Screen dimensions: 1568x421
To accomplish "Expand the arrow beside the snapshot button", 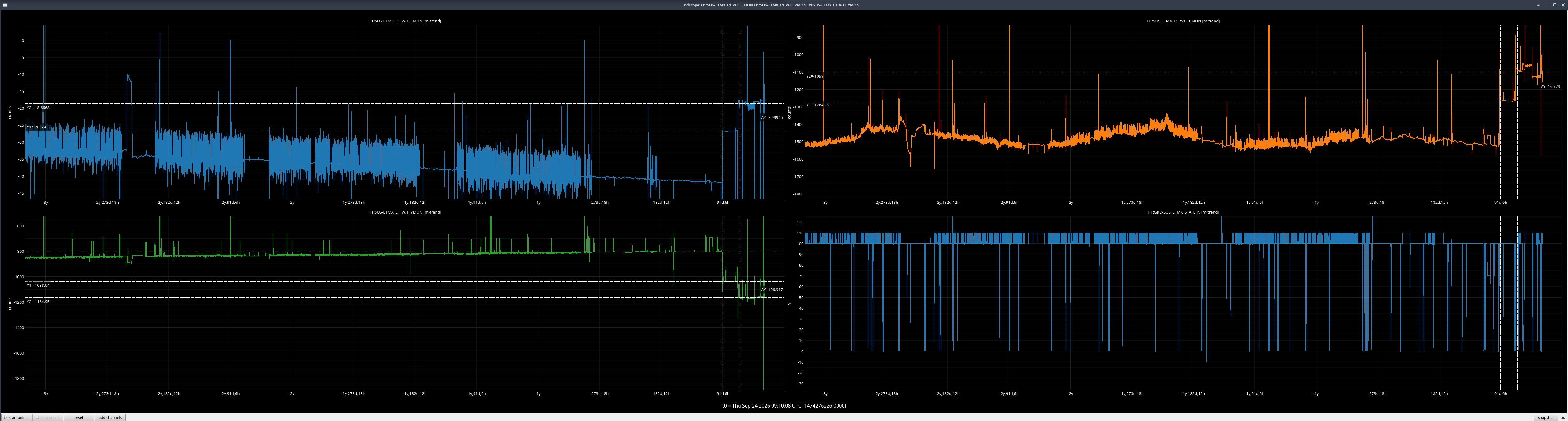I will [1562, 417].
